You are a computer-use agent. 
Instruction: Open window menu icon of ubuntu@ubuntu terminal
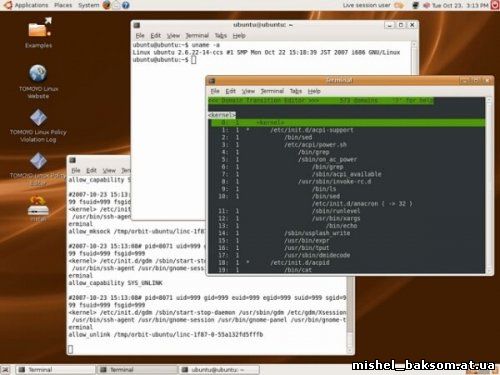[x=137, y=25]
